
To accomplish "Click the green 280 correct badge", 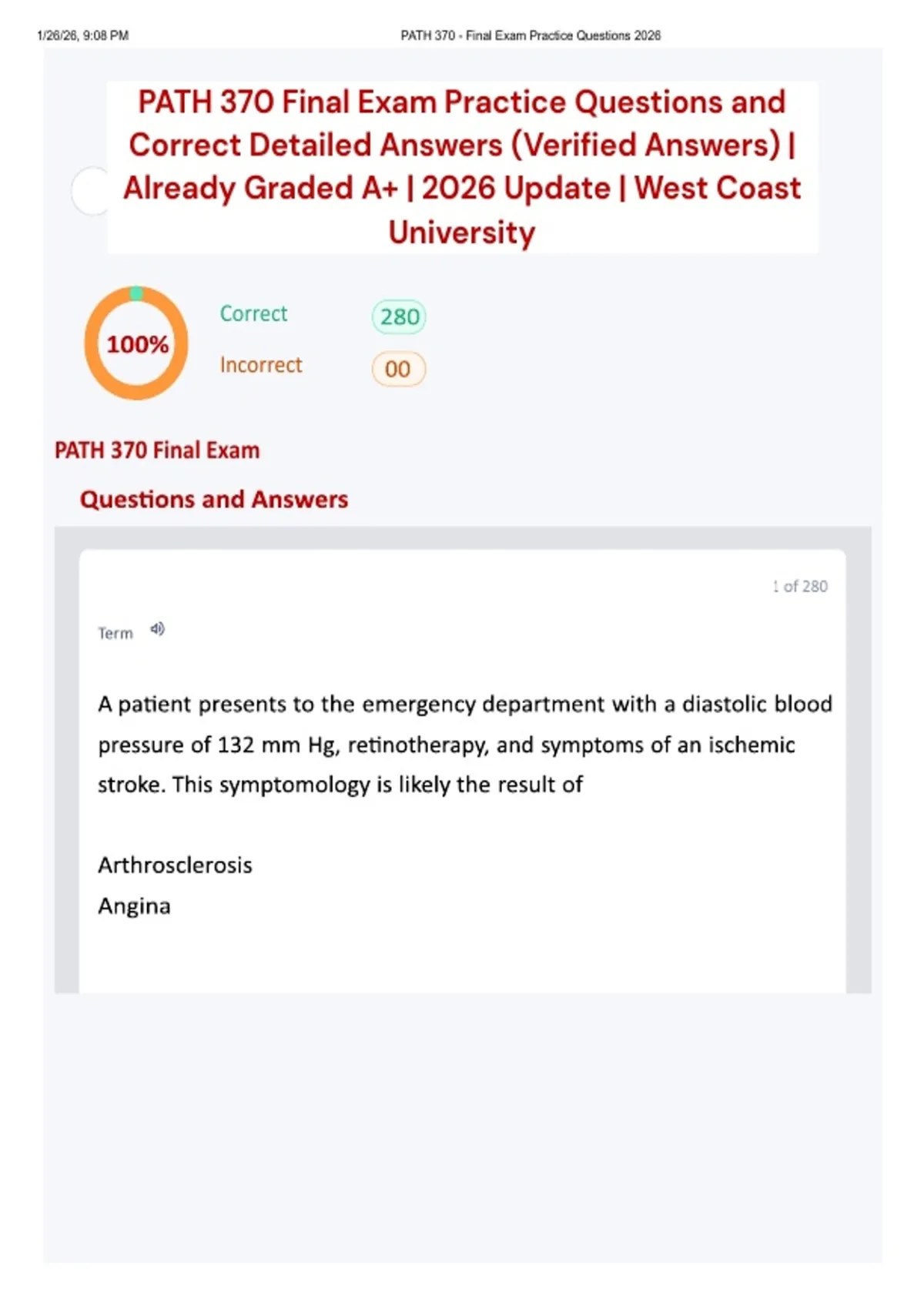I will point(399,316).
